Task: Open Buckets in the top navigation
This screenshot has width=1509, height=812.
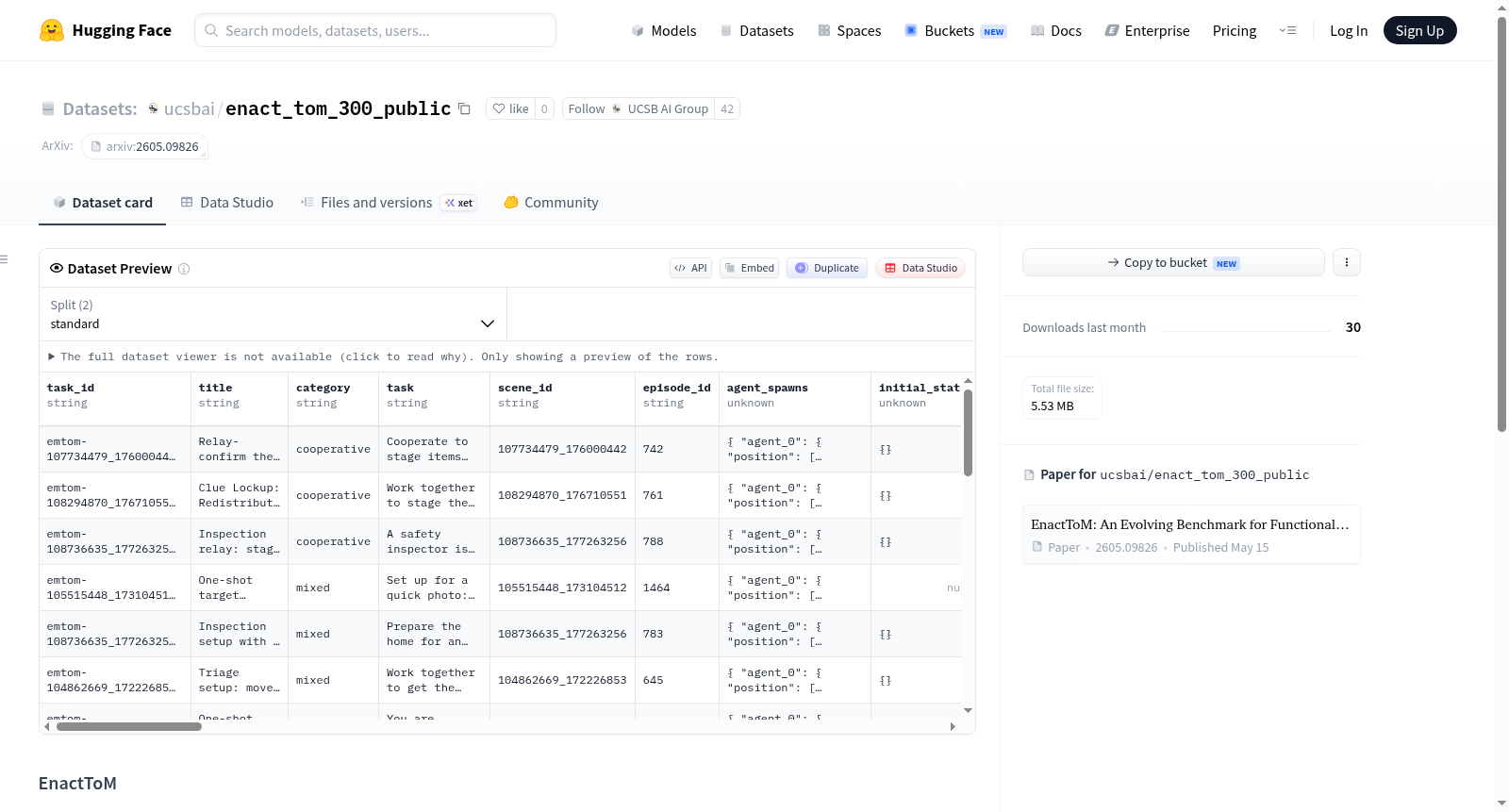Action: tap(955, 30)
